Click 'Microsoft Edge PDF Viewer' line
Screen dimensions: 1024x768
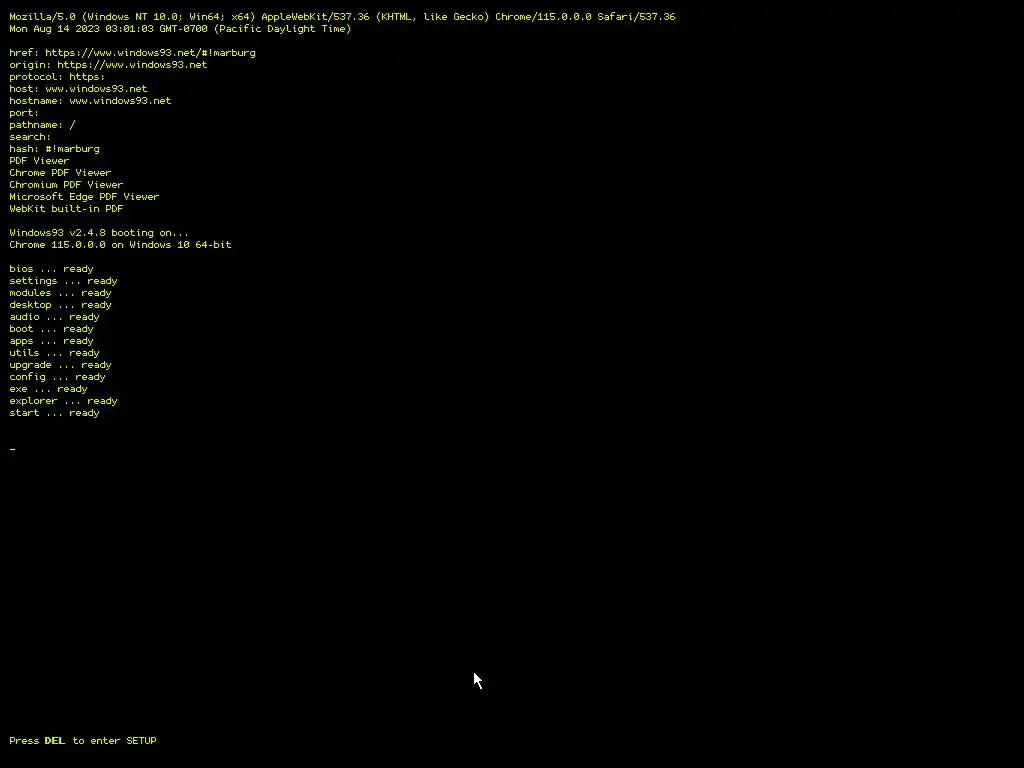[84, 197]
